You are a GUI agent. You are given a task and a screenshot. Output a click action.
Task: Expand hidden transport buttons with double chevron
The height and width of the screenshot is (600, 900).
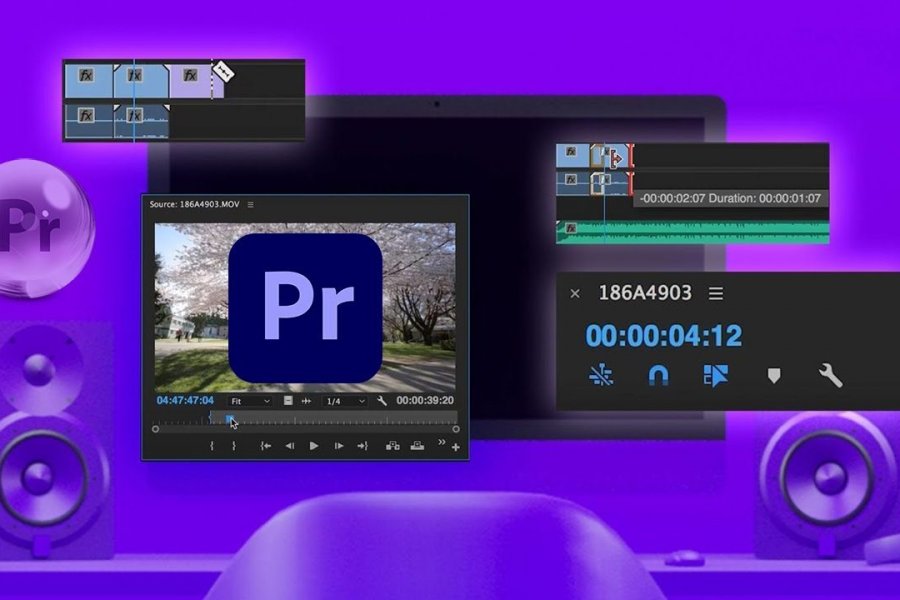click(441, 442)
